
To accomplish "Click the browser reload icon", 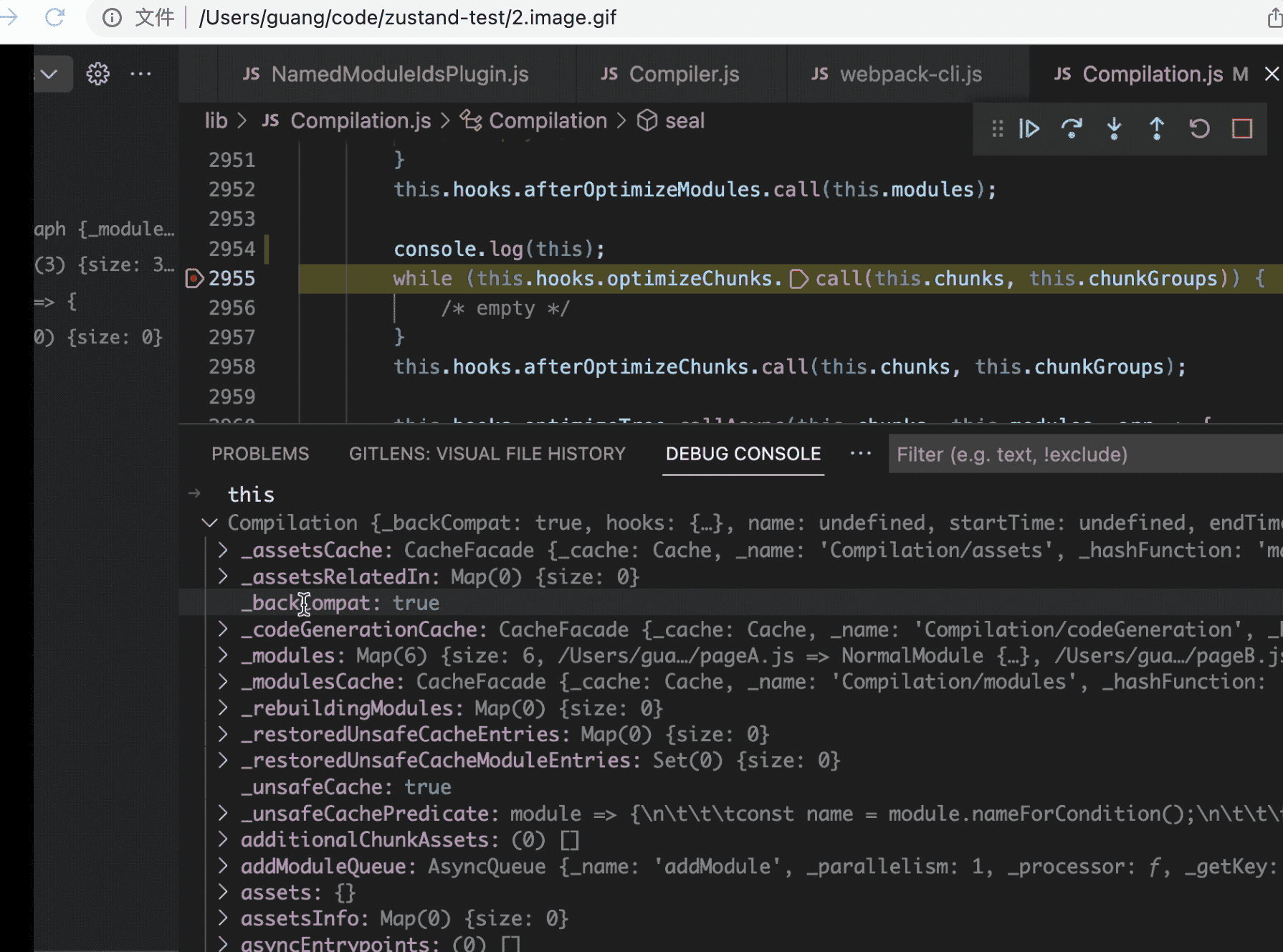I will [x=54, y=17].
